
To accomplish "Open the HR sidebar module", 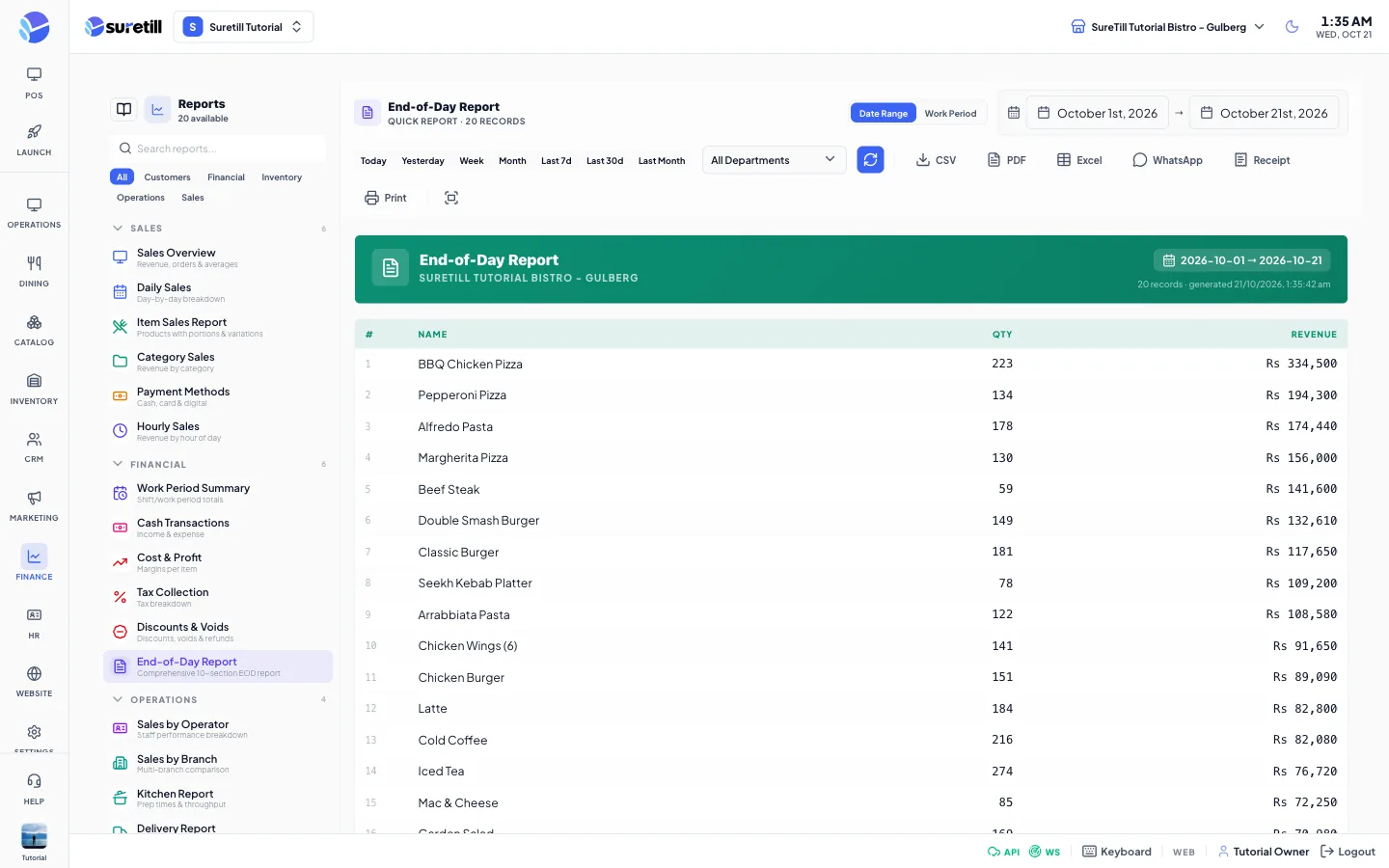I will [34, 623].
